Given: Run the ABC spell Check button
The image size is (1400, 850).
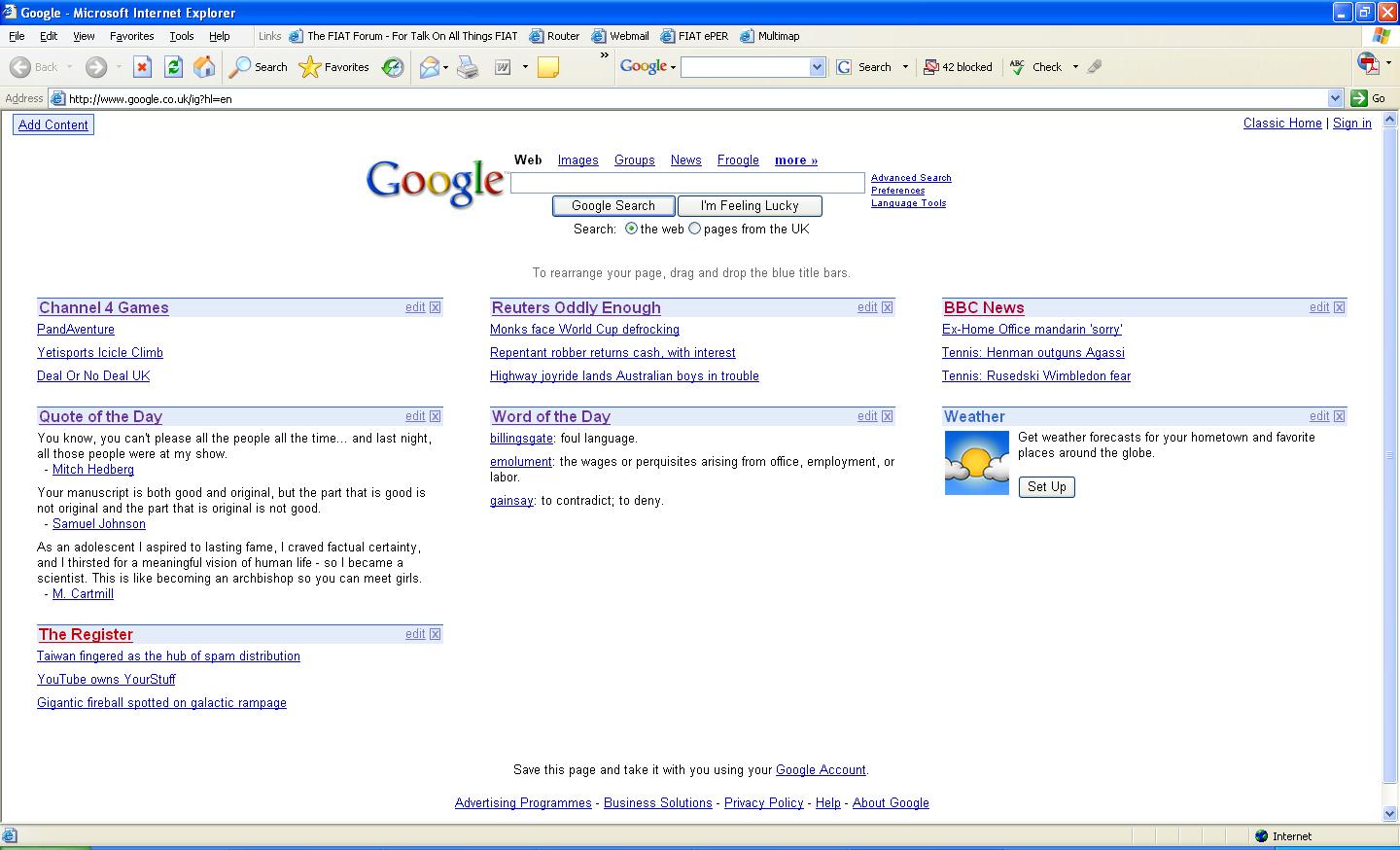Looking at the screenshot, I should coord(1036,67).
